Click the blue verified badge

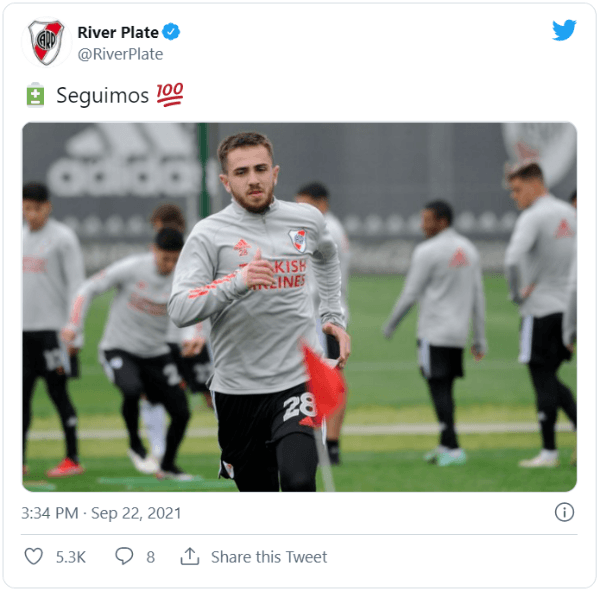(x=171, y=32)
